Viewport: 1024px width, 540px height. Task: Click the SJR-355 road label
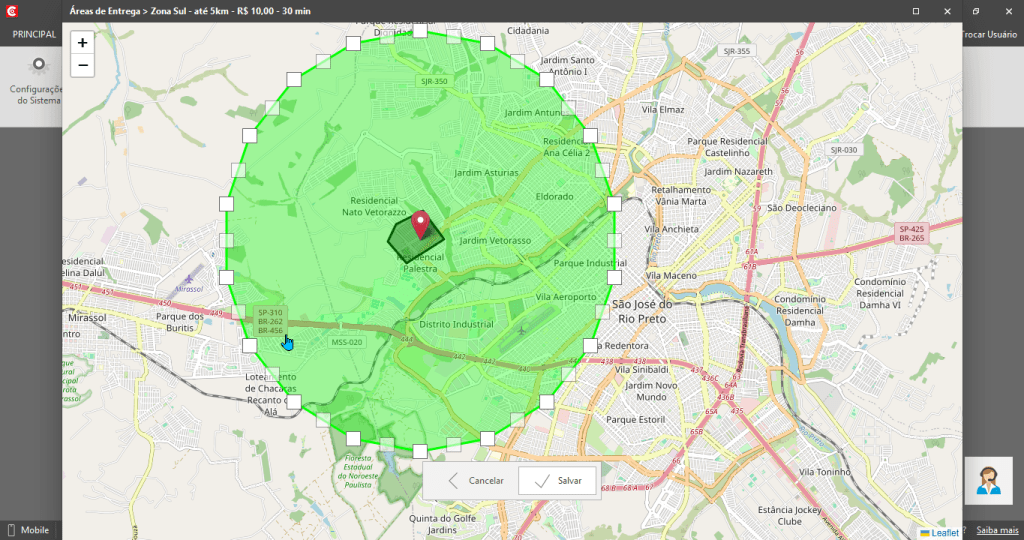pos(737,51)
